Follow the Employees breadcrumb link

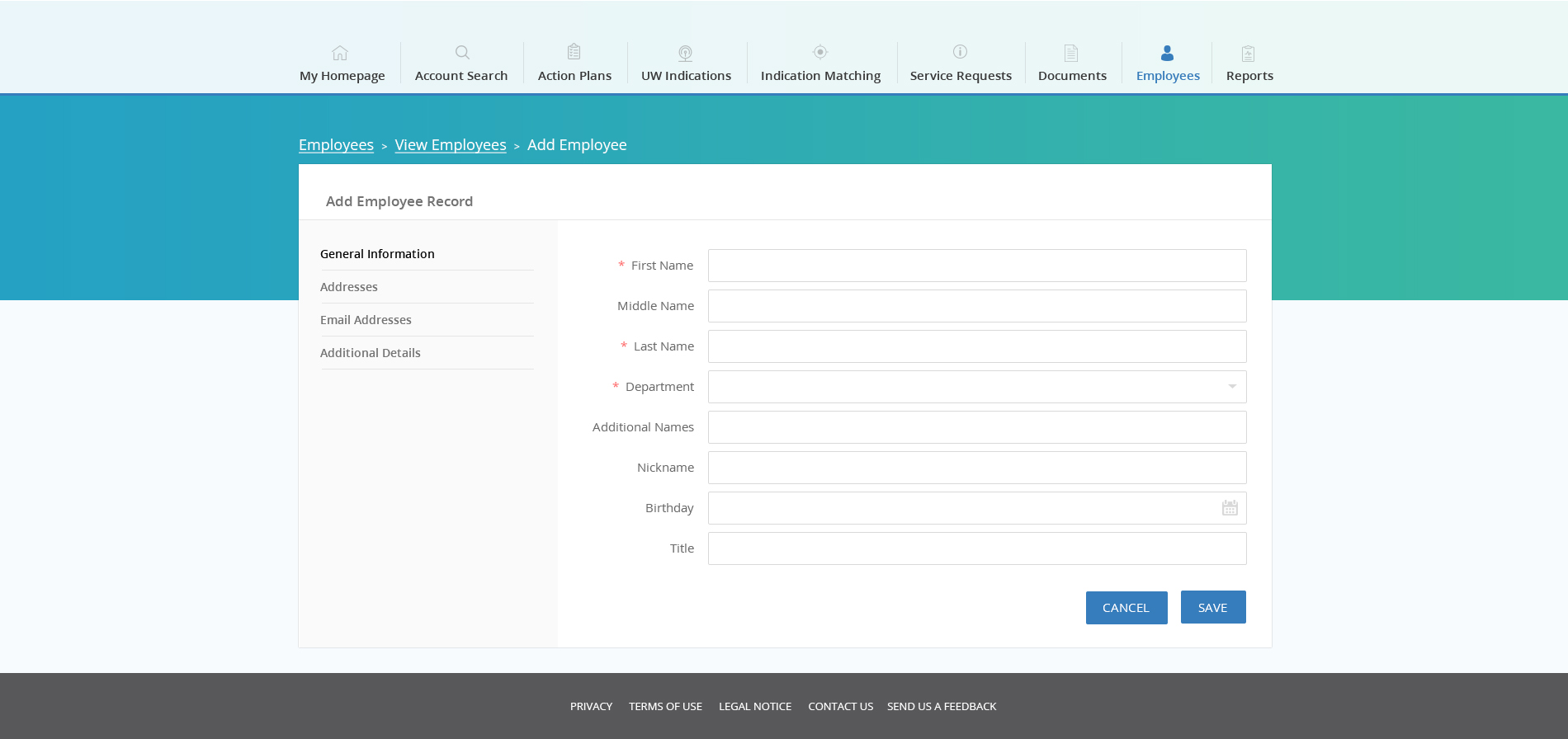[x=336, y=145]
